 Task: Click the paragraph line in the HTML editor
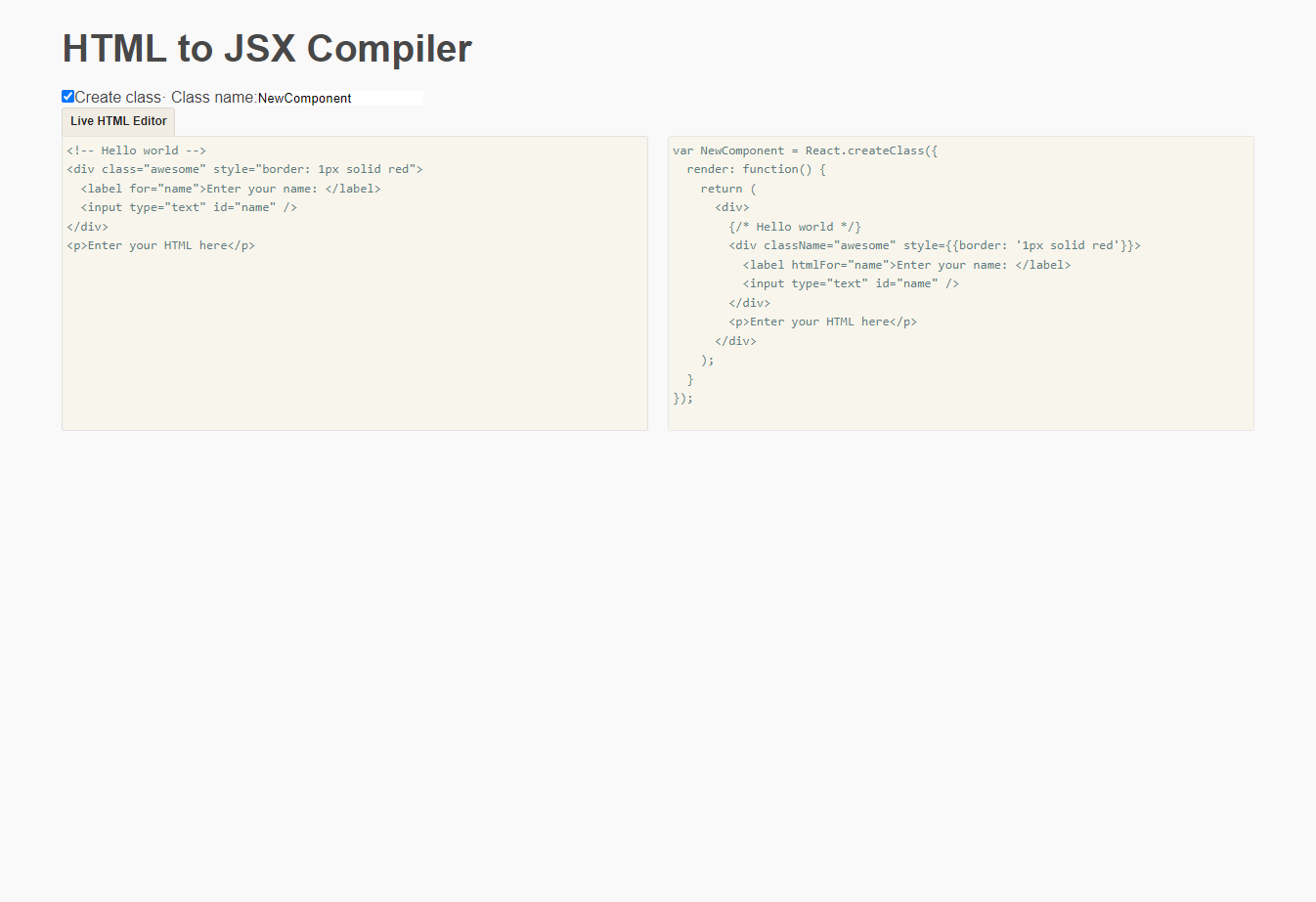coord(161,245)
